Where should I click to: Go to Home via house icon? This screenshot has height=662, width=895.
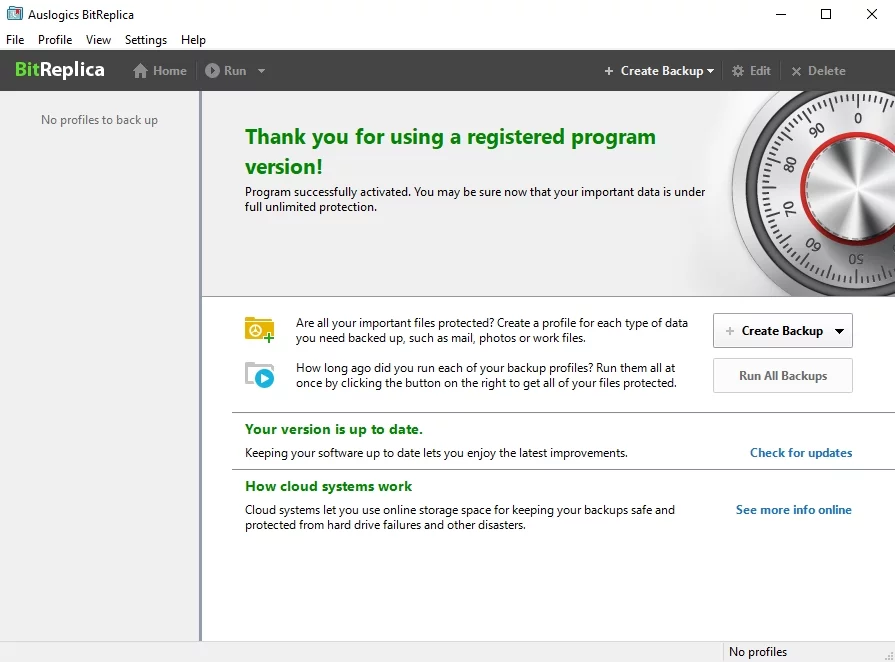141,71
